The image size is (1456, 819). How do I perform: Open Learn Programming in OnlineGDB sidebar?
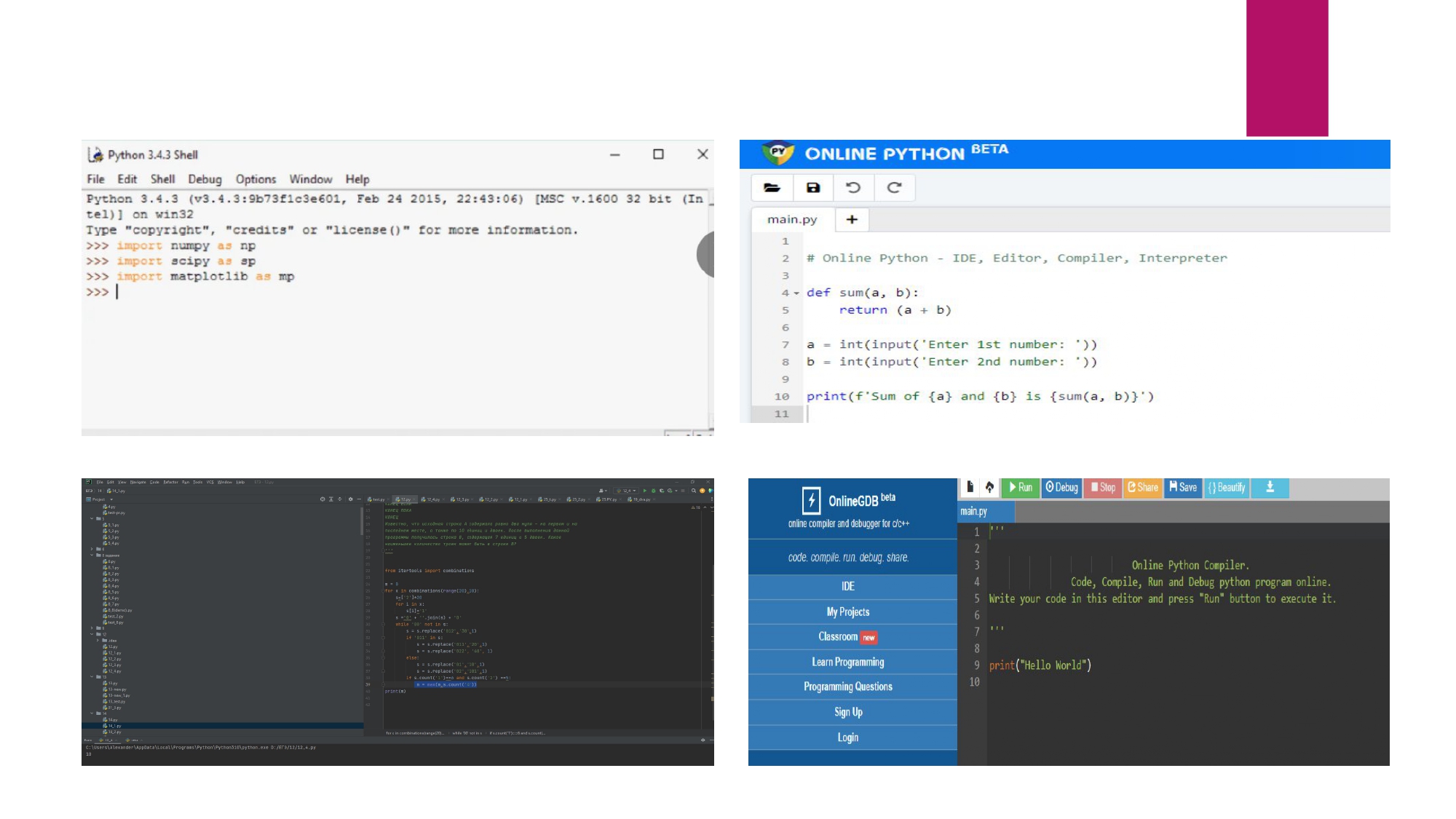(849, 662)
